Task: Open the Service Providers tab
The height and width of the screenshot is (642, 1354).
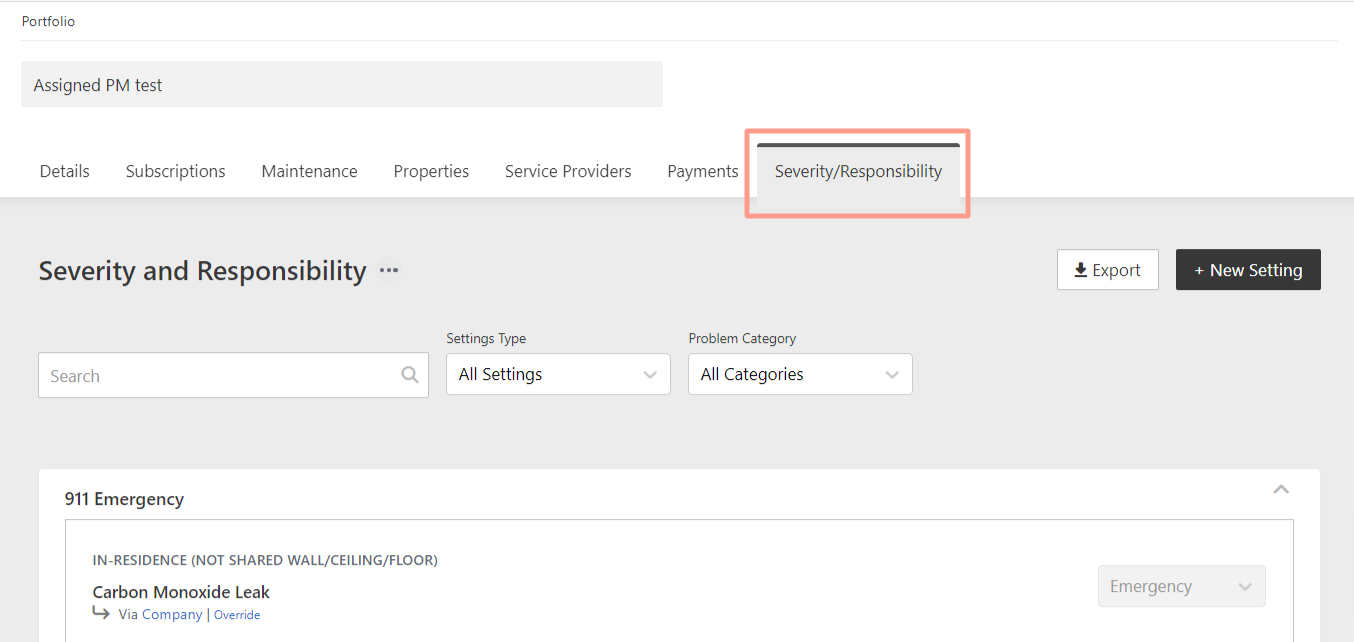Action: (568, 171)
